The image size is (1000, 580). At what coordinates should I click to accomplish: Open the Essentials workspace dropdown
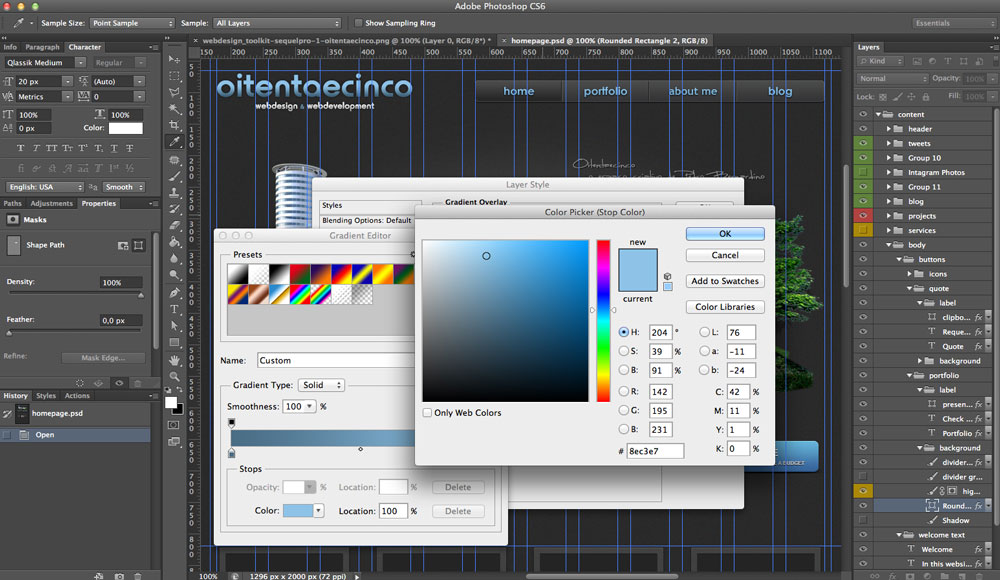pos(953,23)
